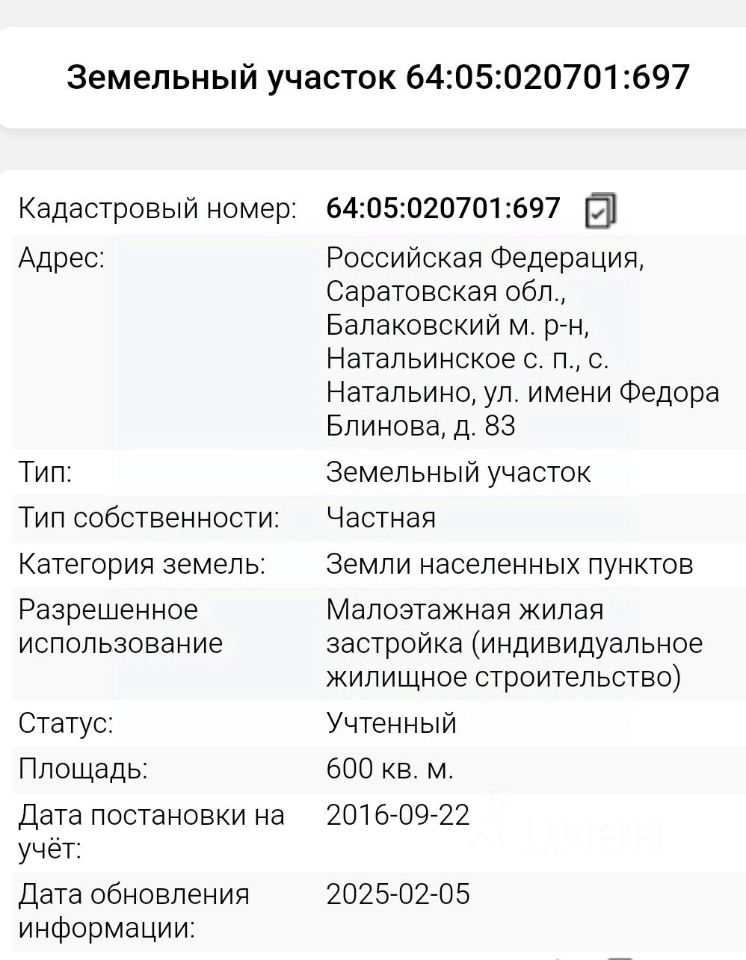This screenshot has width=746, height=960.
Task: Select the Малоэтажная жилая застройка description
Action: [514, 643]
